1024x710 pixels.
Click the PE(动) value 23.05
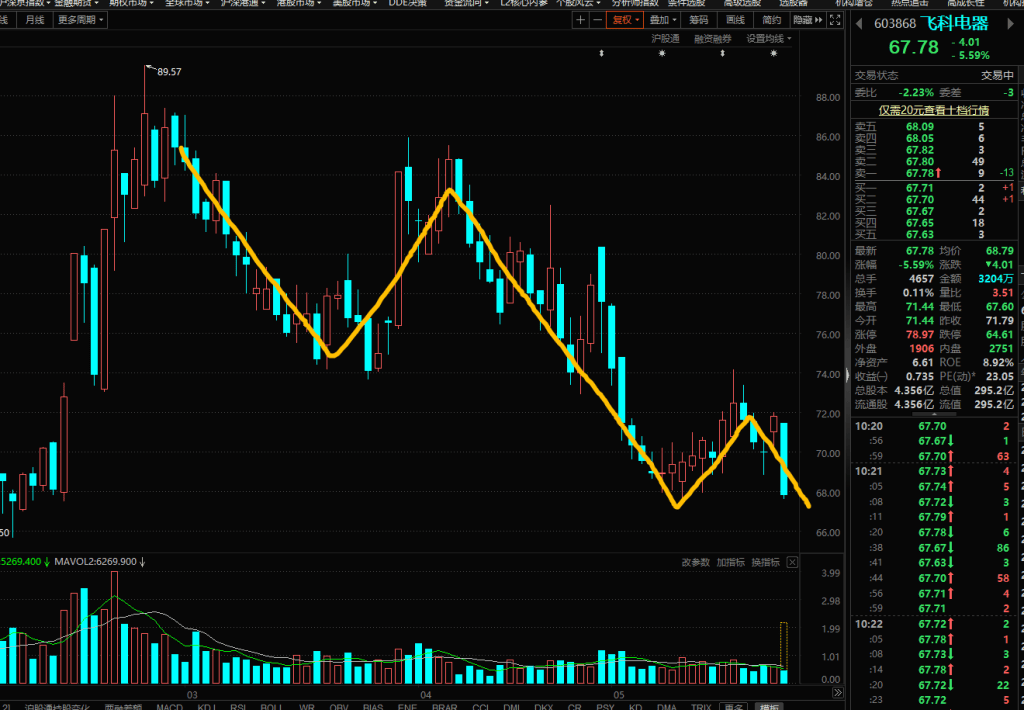point(1000,376)
